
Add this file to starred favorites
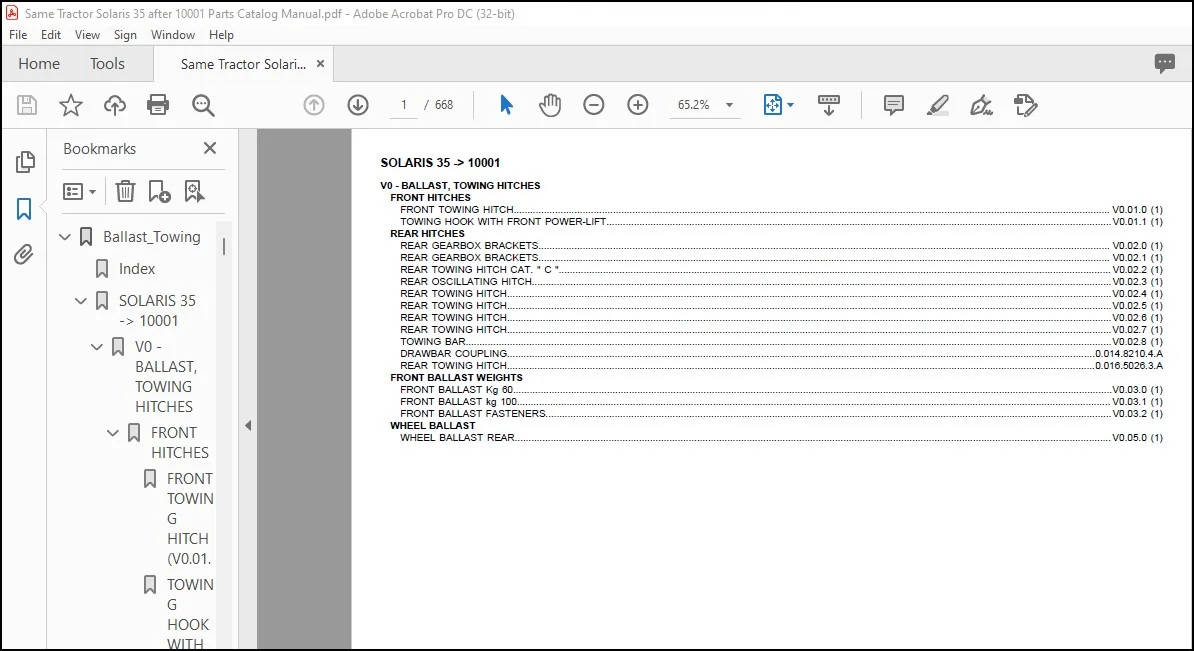(x=71, y=105)
